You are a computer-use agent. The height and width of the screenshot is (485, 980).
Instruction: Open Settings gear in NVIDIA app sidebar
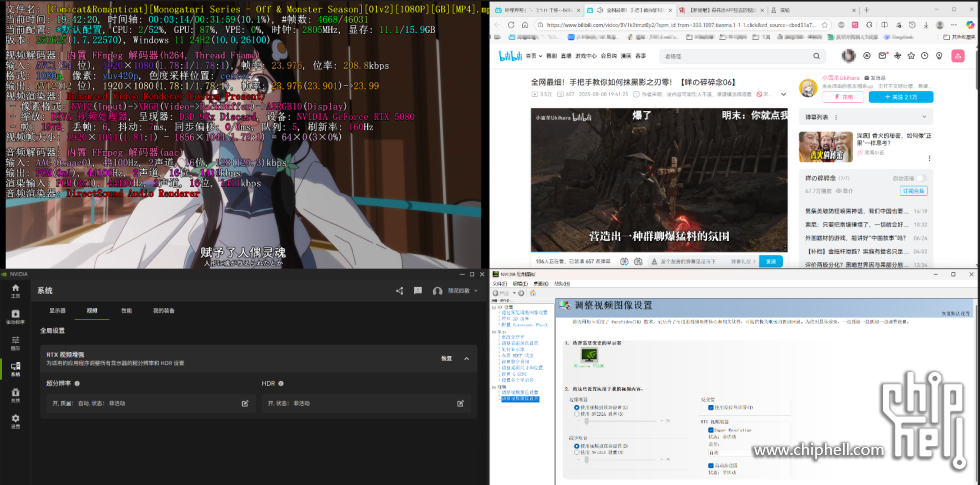click(x=16, y=421)
